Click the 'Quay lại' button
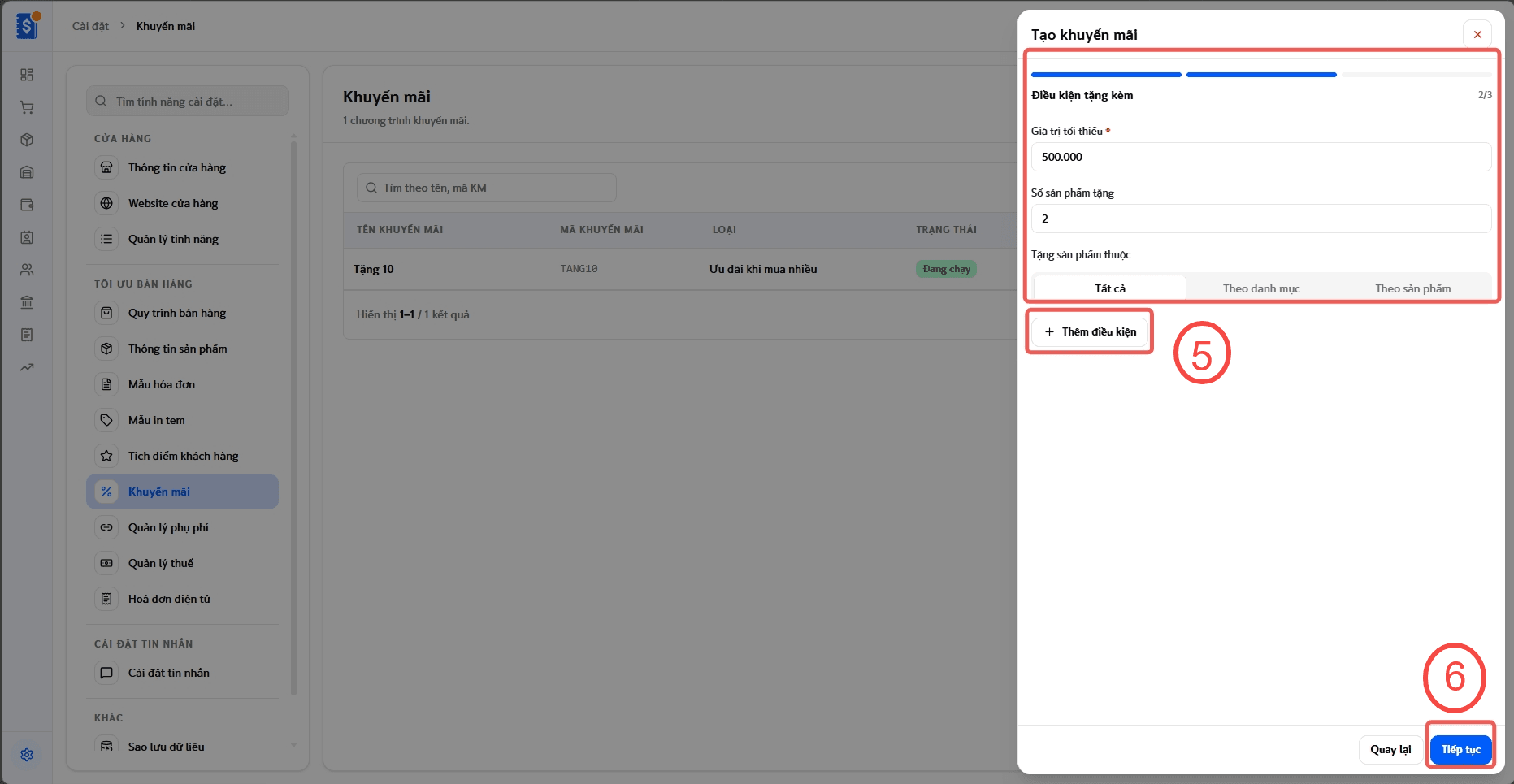This screenshot has height=784, width=1514. tap(1390, 749)
